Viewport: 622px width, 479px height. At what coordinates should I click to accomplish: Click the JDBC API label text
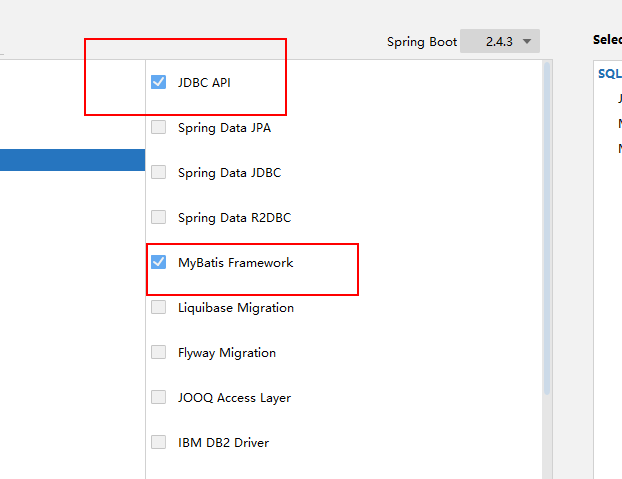point(204,82)
